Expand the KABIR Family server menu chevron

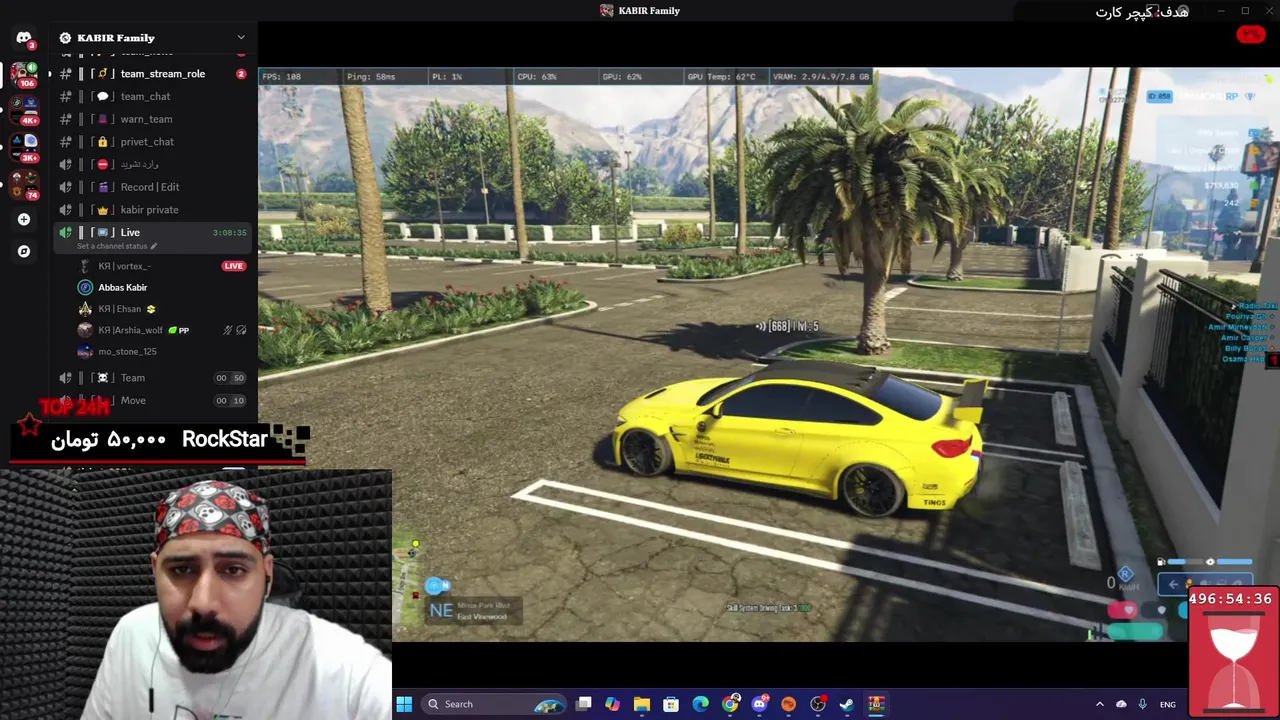coord(240,38)
